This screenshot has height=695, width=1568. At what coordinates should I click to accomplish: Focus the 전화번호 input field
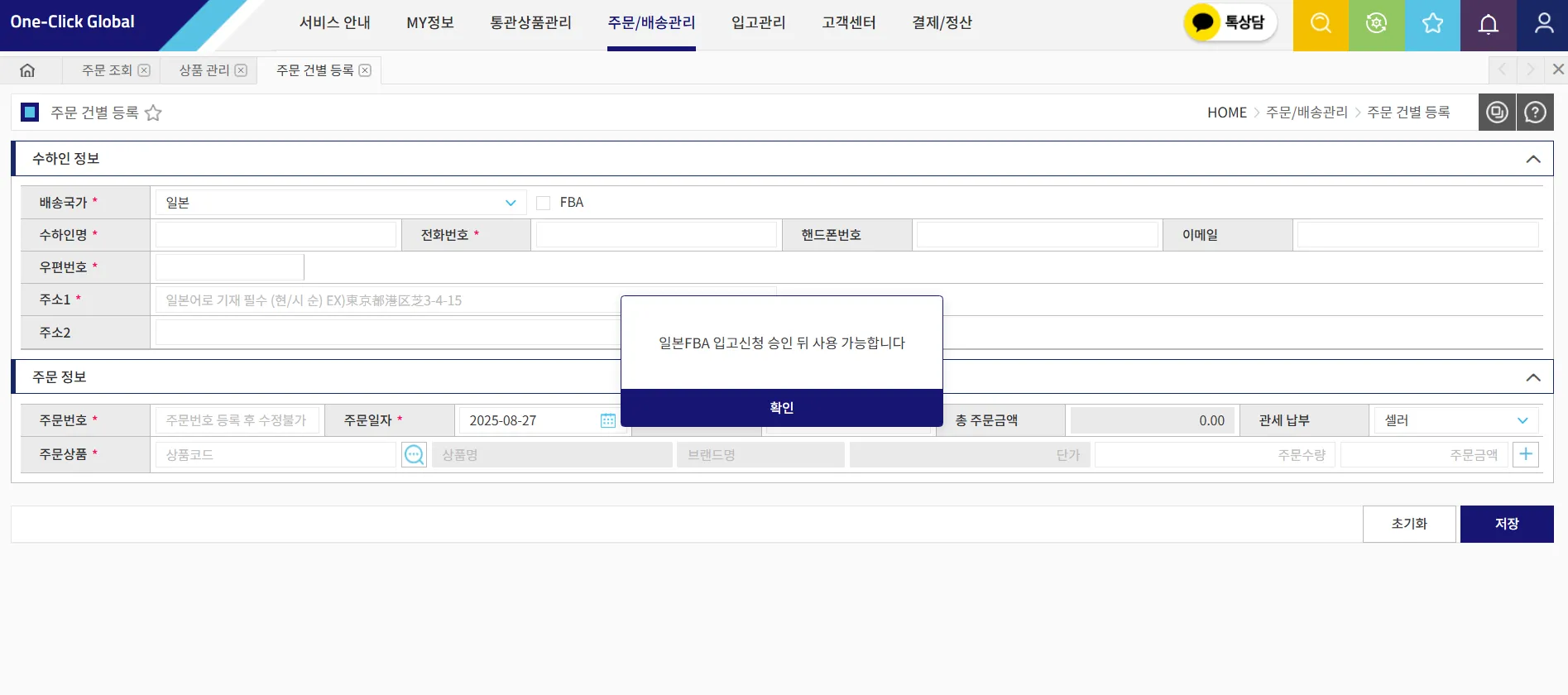tap(657, 235)
